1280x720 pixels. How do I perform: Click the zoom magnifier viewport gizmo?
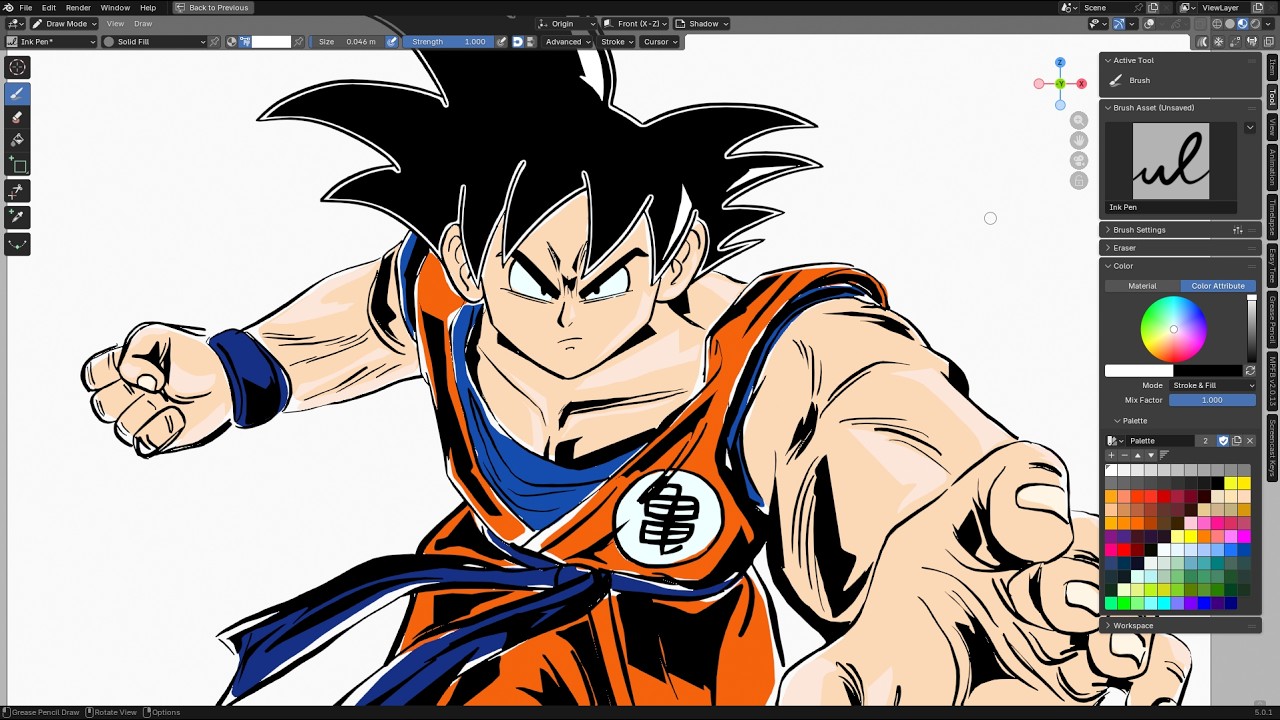(1078, 120)
